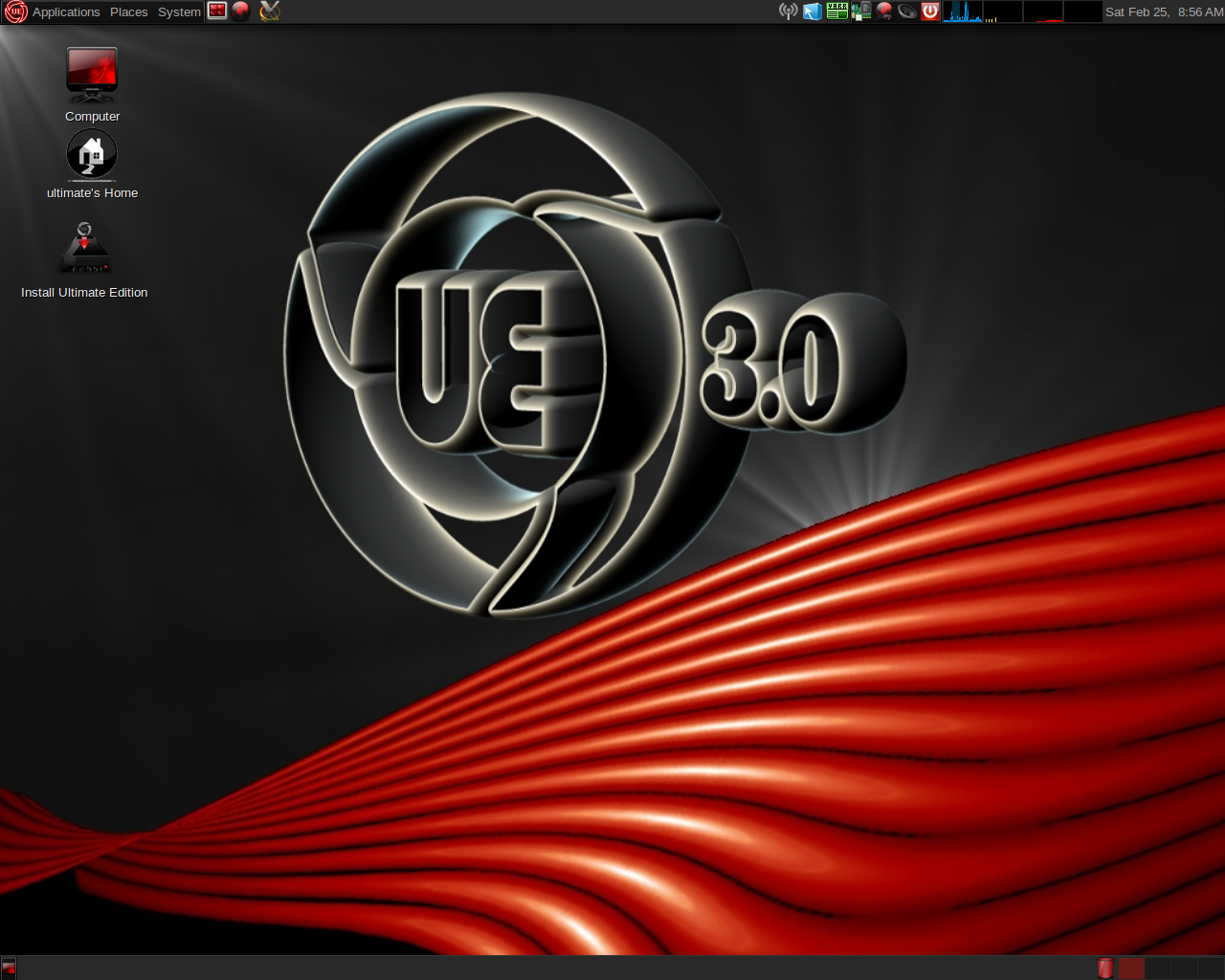This screenshot has width=1225, height=980.
Task: Click the green YARR tray applet
Action: 837,11
